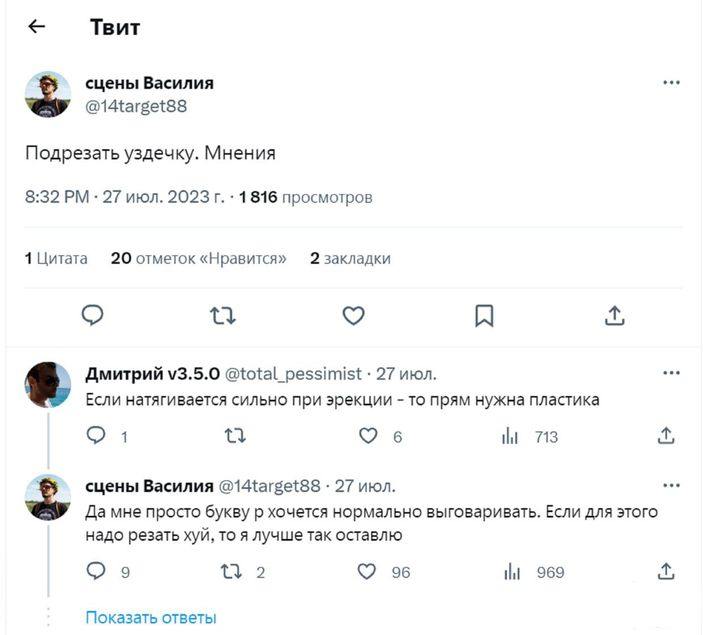Image resolution: width=725 pixels, height=635 pixels.
Task: Reply to the main tweet via comment icon
Action: coord(92,316)
